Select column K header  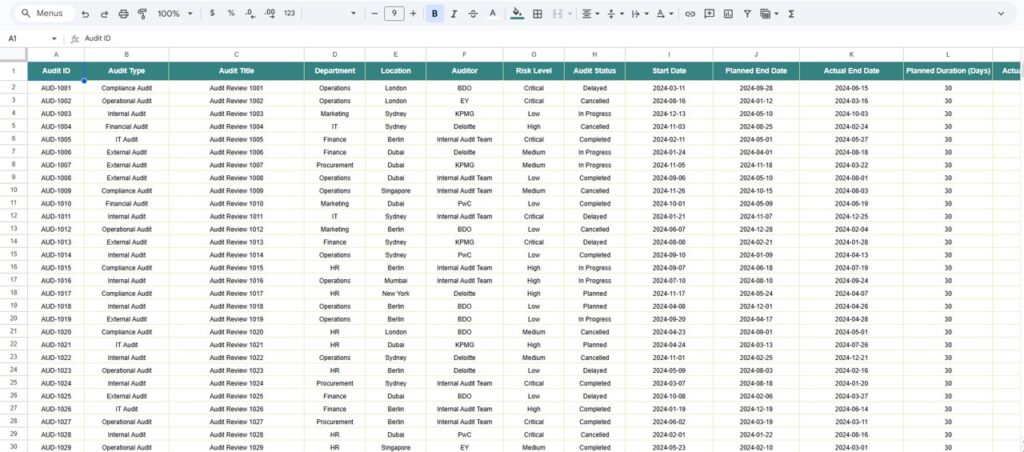(x=851, y=55)
